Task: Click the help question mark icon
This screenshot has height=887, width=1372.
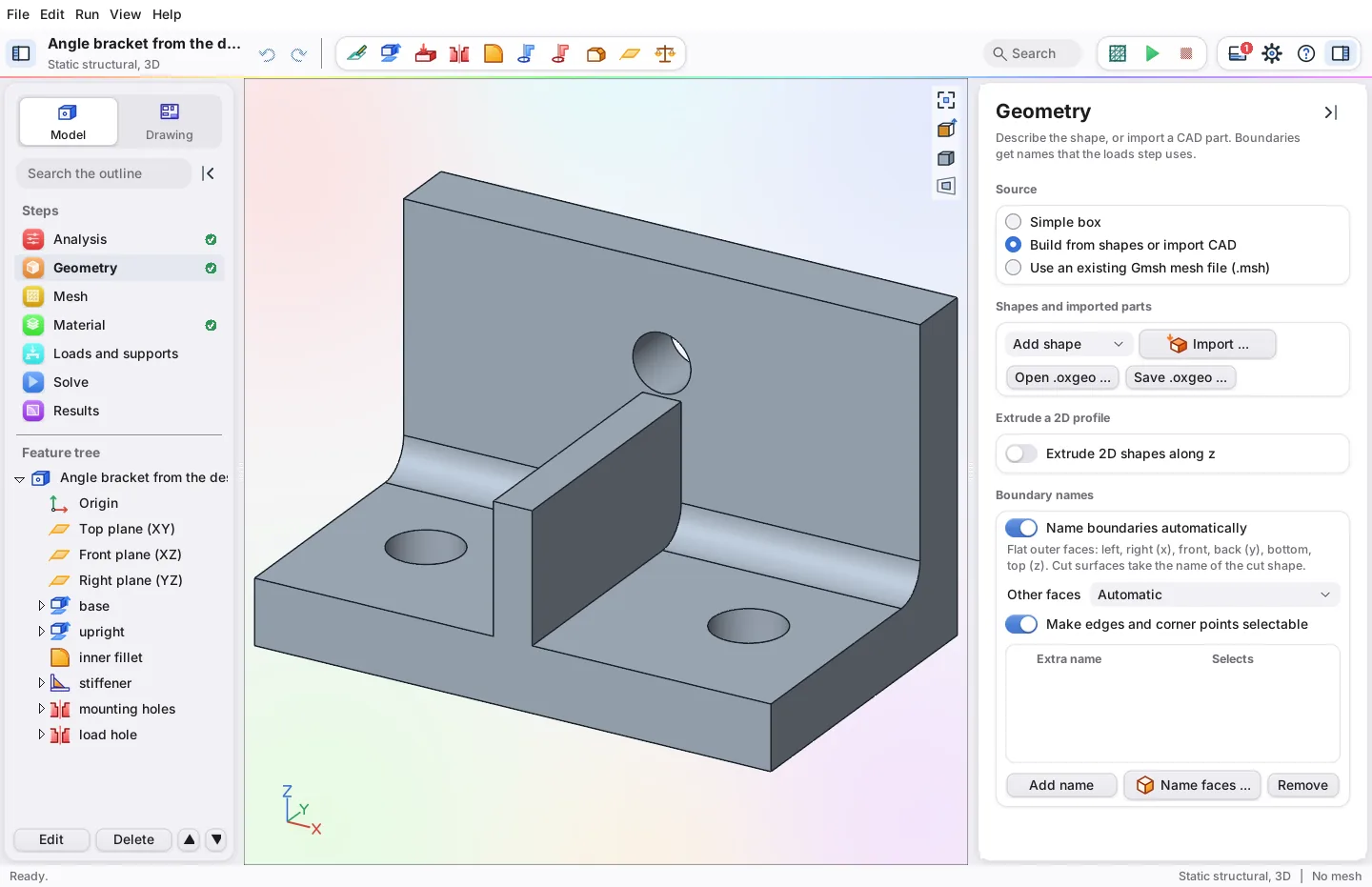Action: [x=1306, y=53]
